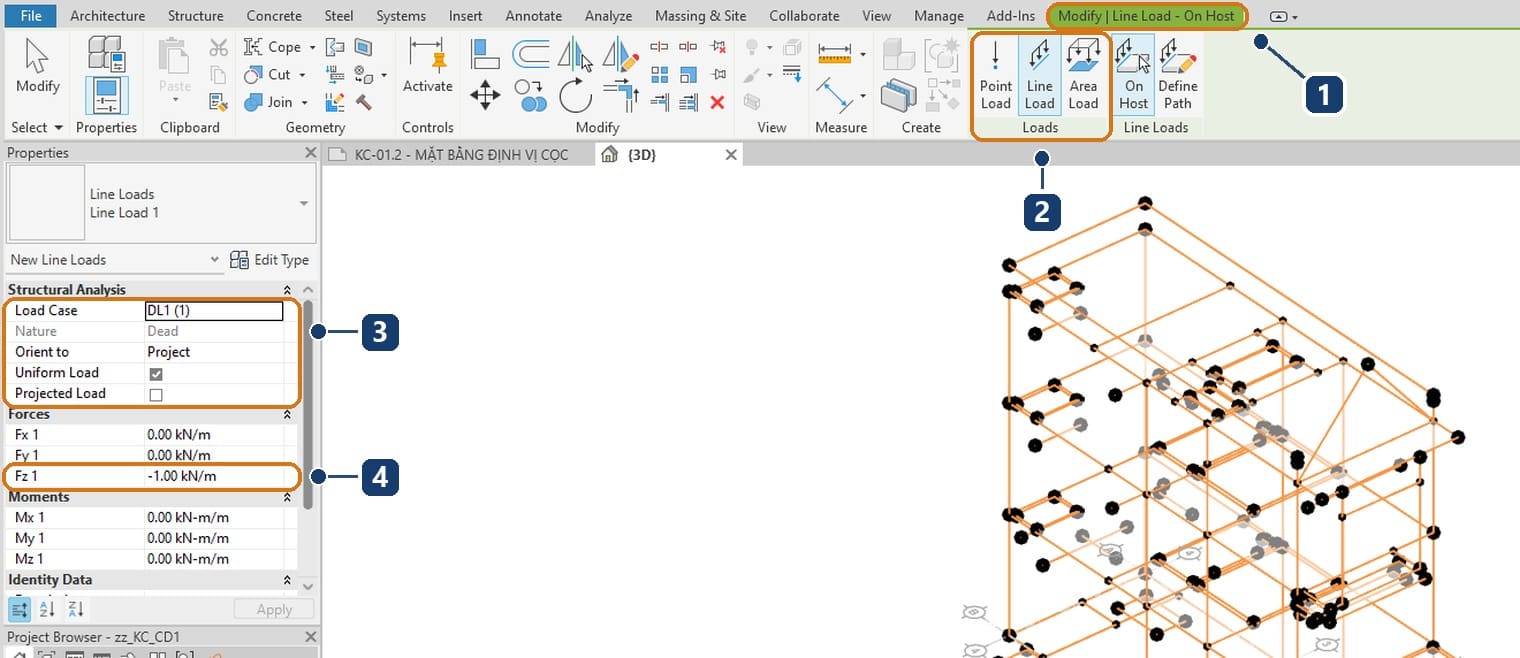Select the Modify | Line Load - On Host tab
Viewport: 1520px width, 658px height.
tap(1146, 16)
